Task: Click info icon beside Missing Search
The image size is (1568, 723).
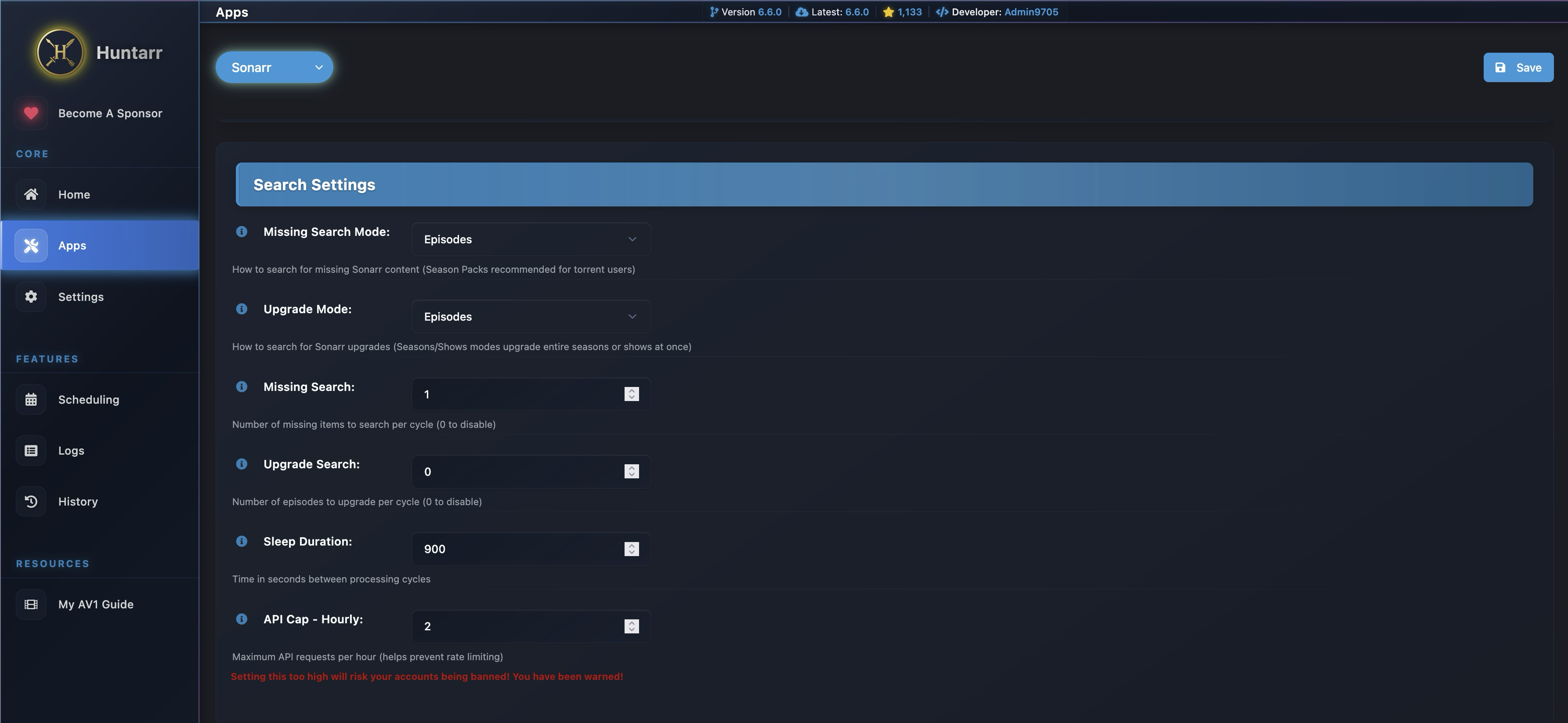Action: click(242, 387)
